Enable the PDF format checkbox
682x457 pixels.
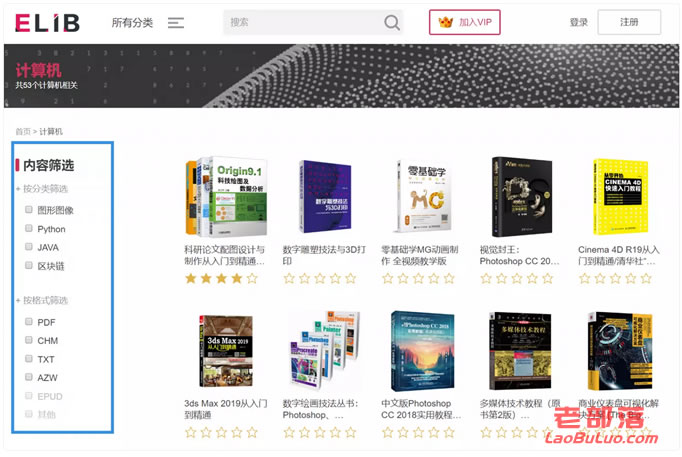pos(29,322)
